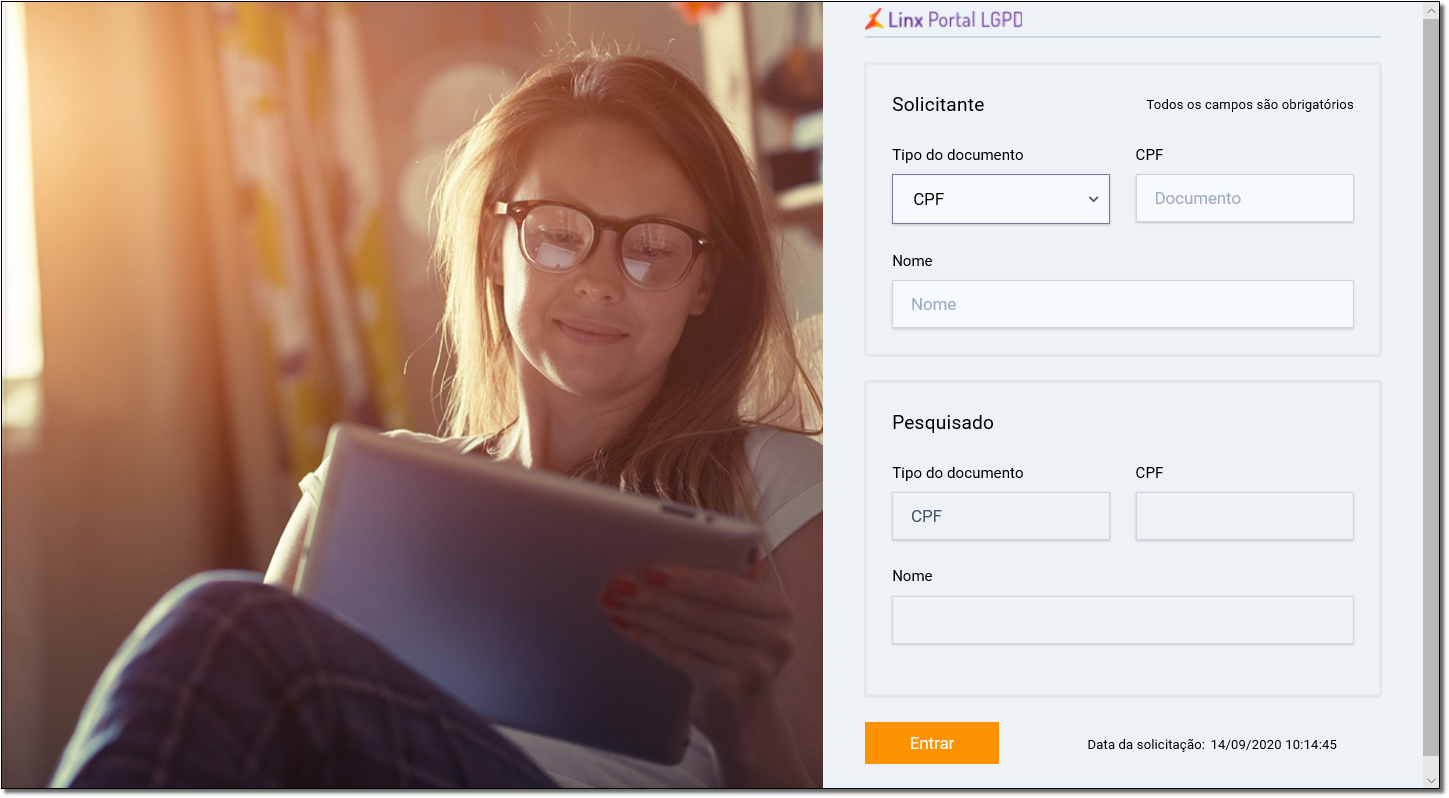1449x798 pixels.
Task: Click the Pesquisado Nome field
Action: 1123,620
